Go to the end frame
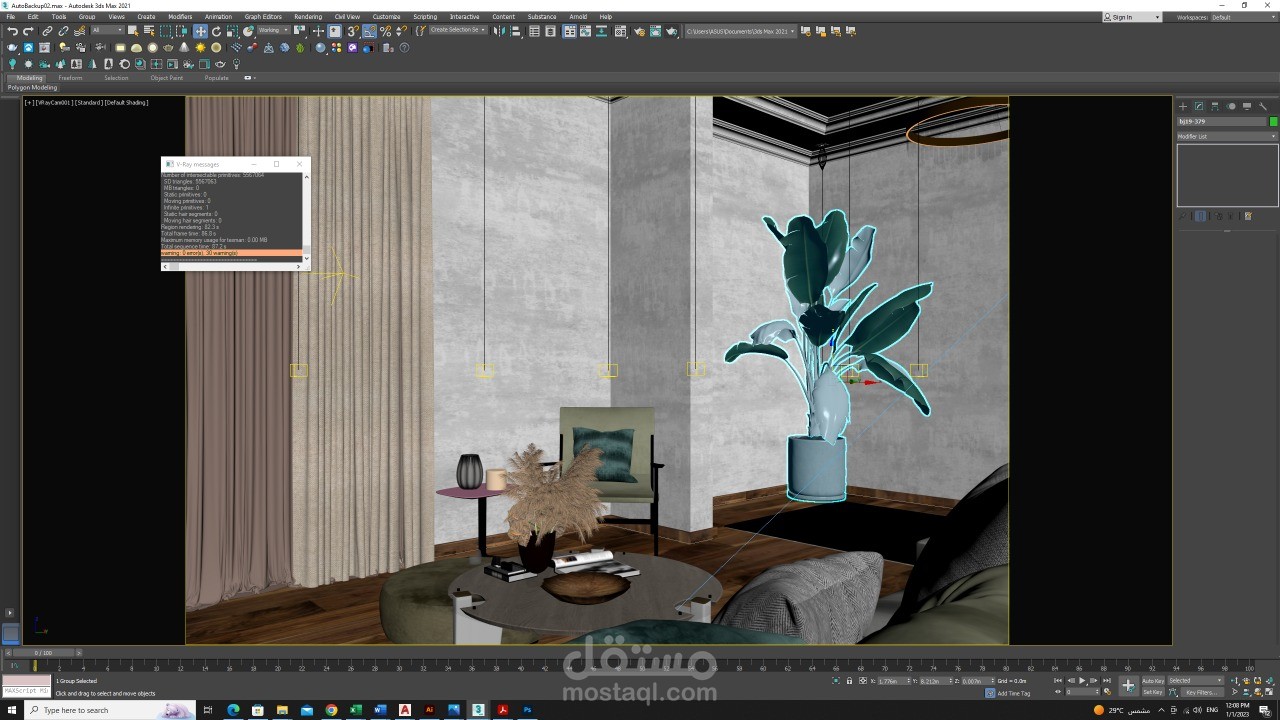The width and height of the screenshot is (1280, 720). point(1107,681)
